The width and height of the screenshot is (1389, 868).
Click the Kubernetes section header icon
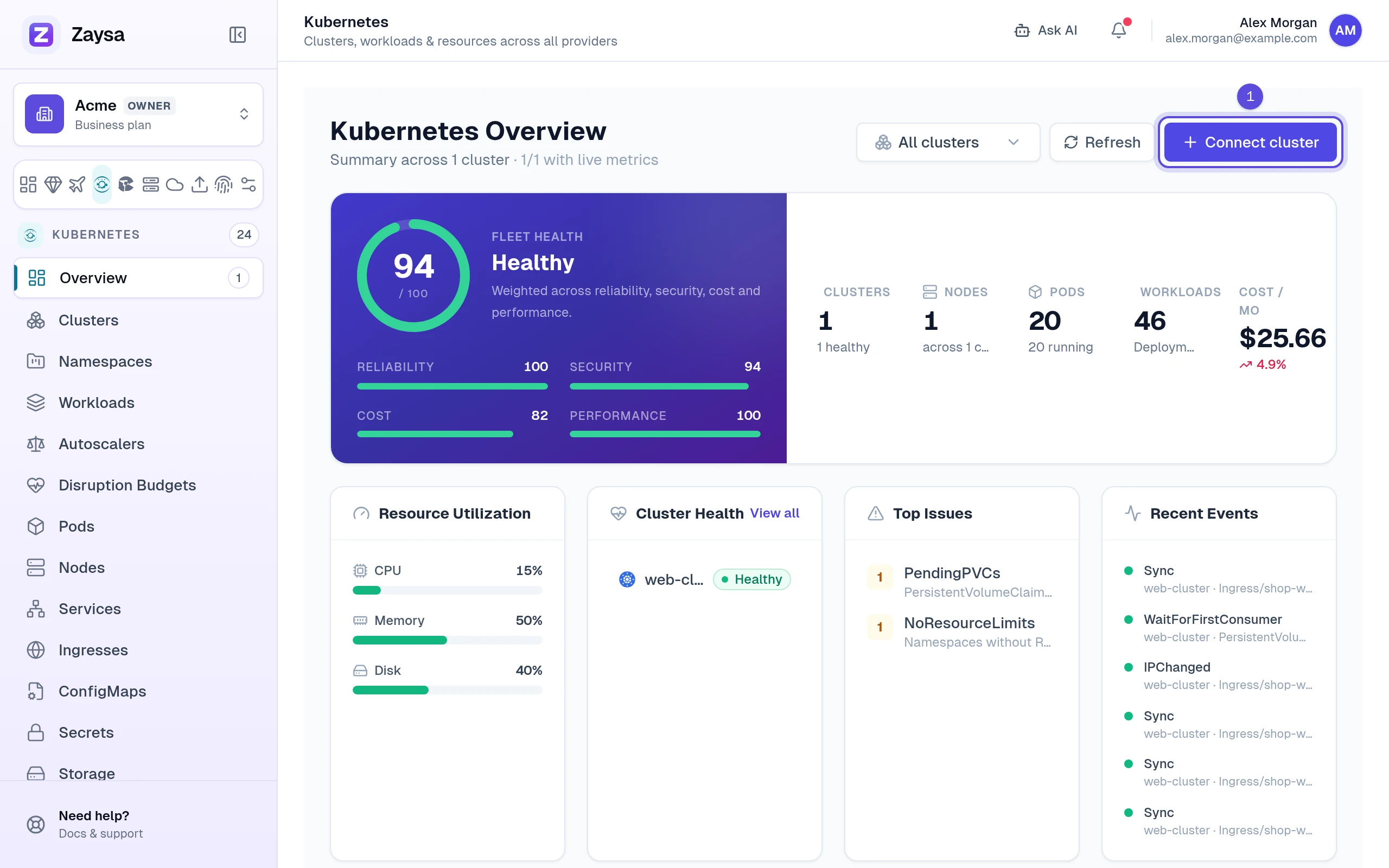[30, 235]
